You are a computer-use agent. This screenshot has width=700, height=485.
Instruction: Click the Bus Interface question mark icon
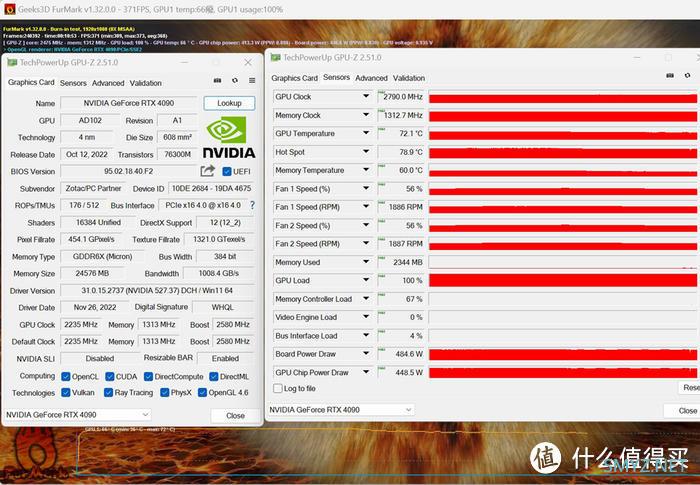[252, 205]
